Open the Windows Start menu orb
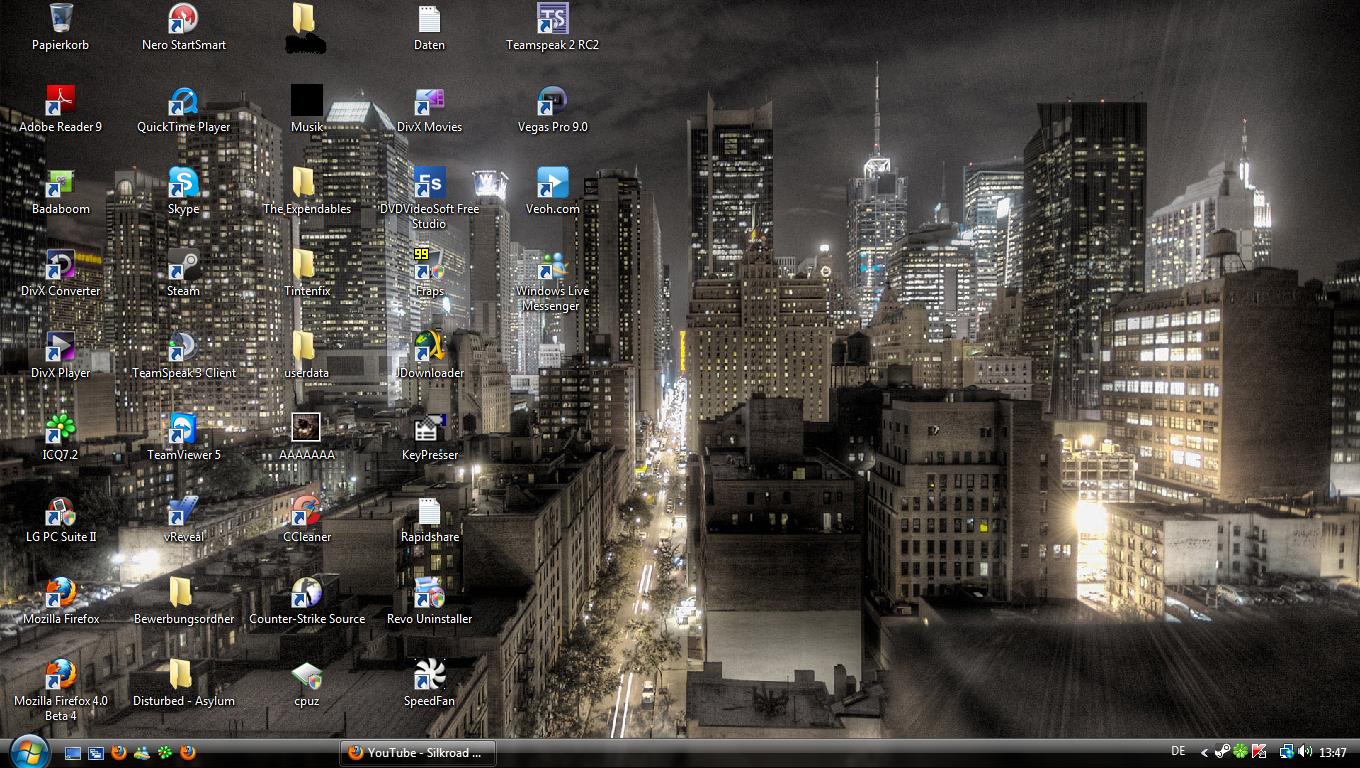This screenshot has height=768, width=1360. pos(28,751)
